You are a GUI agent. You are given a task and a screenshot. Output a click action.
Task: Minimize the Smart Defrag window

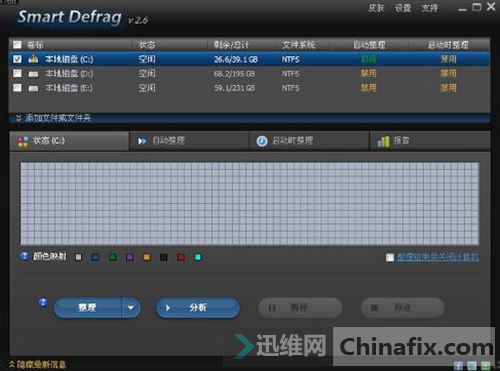(462, 8)
